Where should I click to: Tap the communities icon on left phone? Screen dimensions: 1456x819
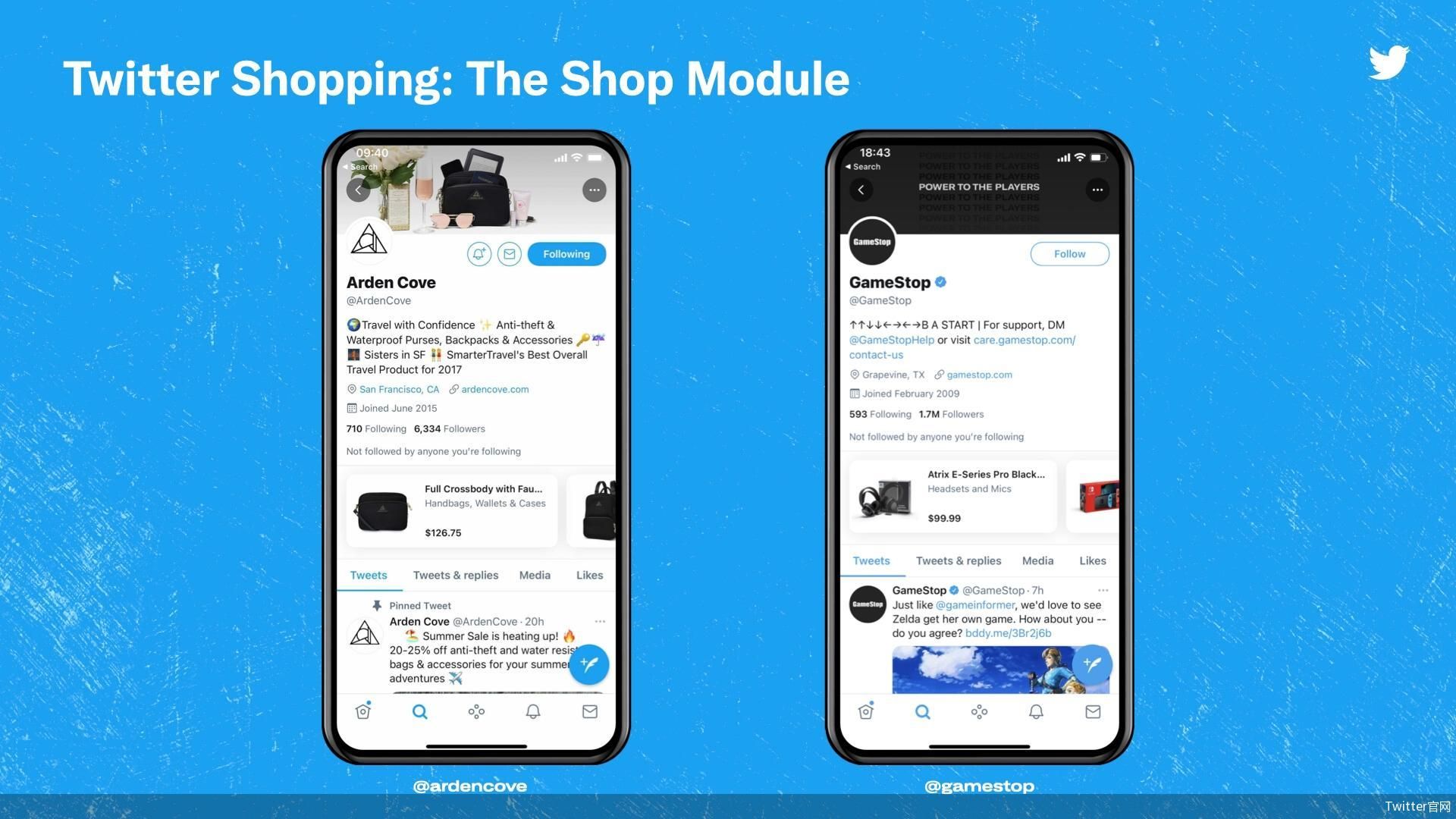click(x=476, y=711)
